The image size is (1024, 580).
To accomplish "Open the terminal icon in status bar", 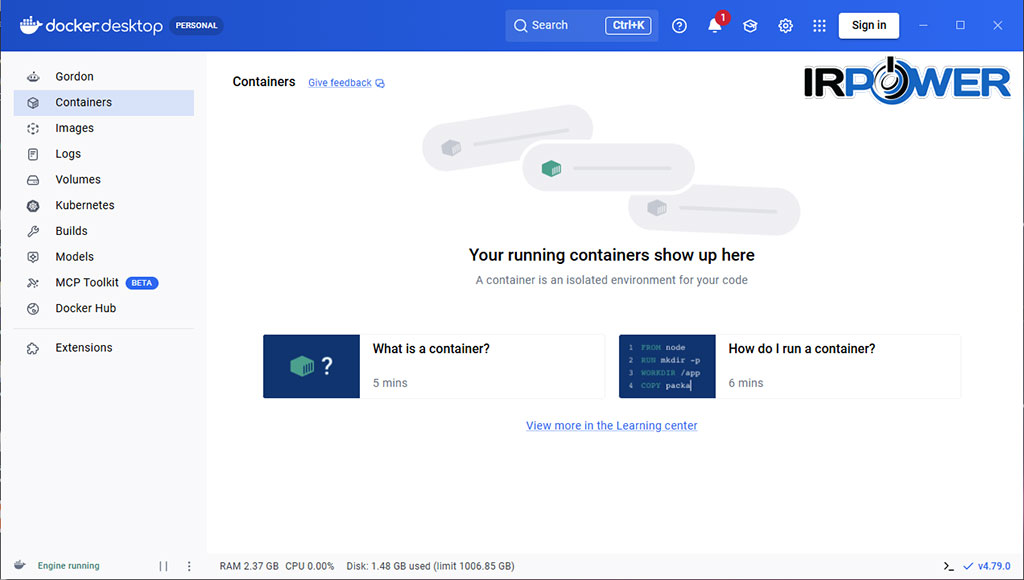I will (948, 566).
